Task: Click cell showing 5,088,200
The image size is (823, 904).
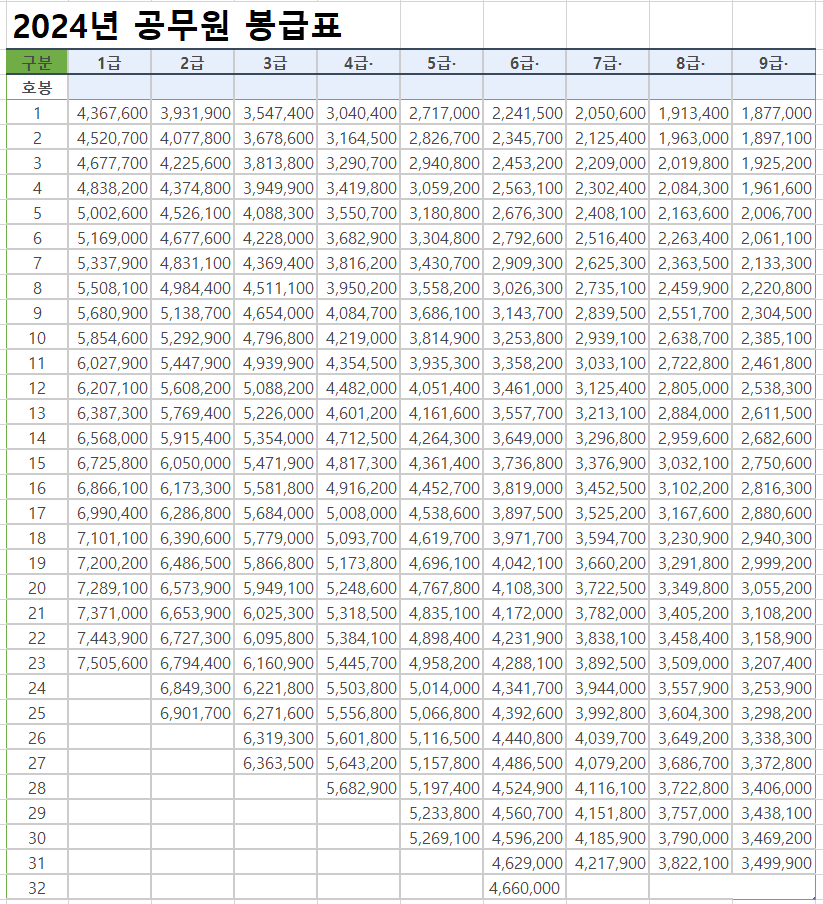Action: [x=275, y=388]
